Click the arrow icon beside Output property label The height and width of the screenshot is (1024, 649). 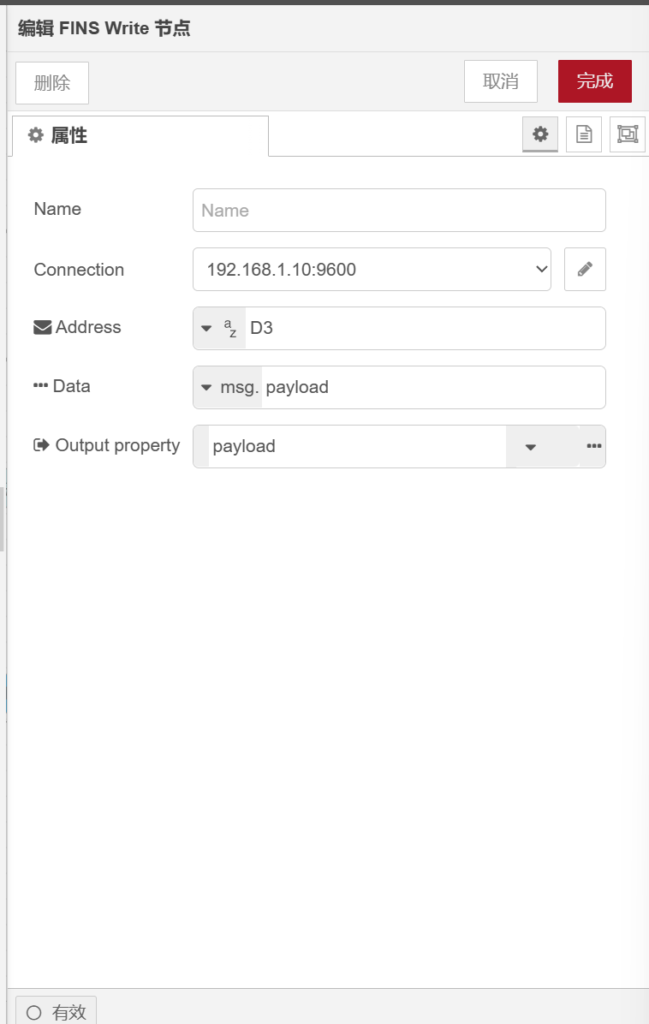point(42,446)
